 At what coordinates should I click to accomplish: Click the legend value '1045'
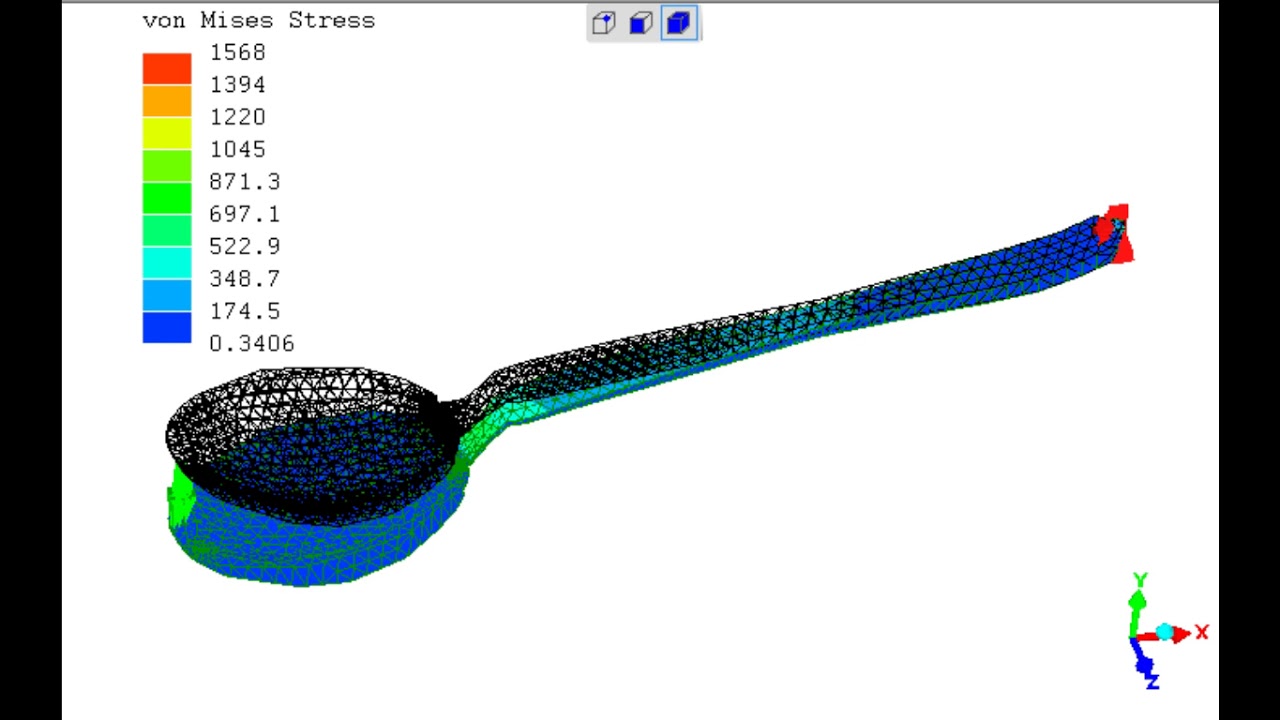coord(237,149)
